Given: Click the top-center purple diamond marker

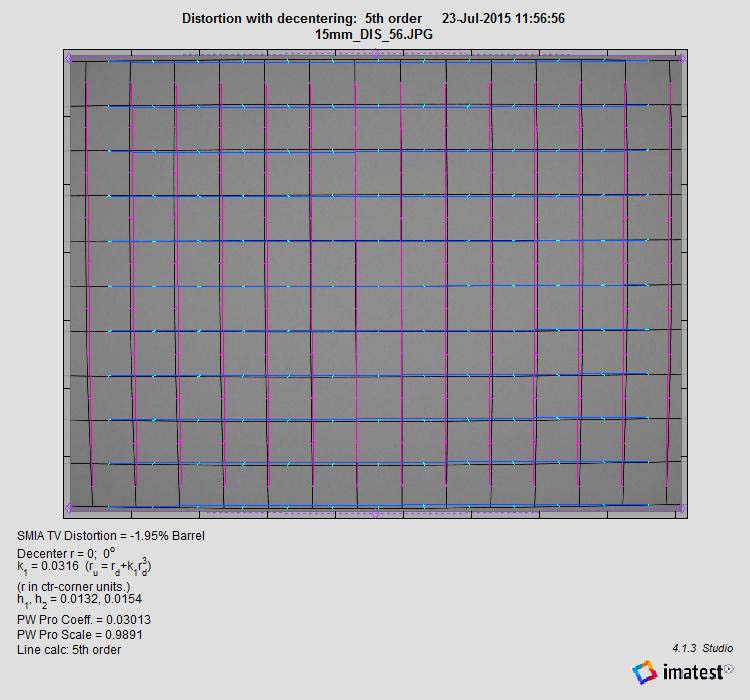Looking at the screenshot, I should click(x=375, y=59).
